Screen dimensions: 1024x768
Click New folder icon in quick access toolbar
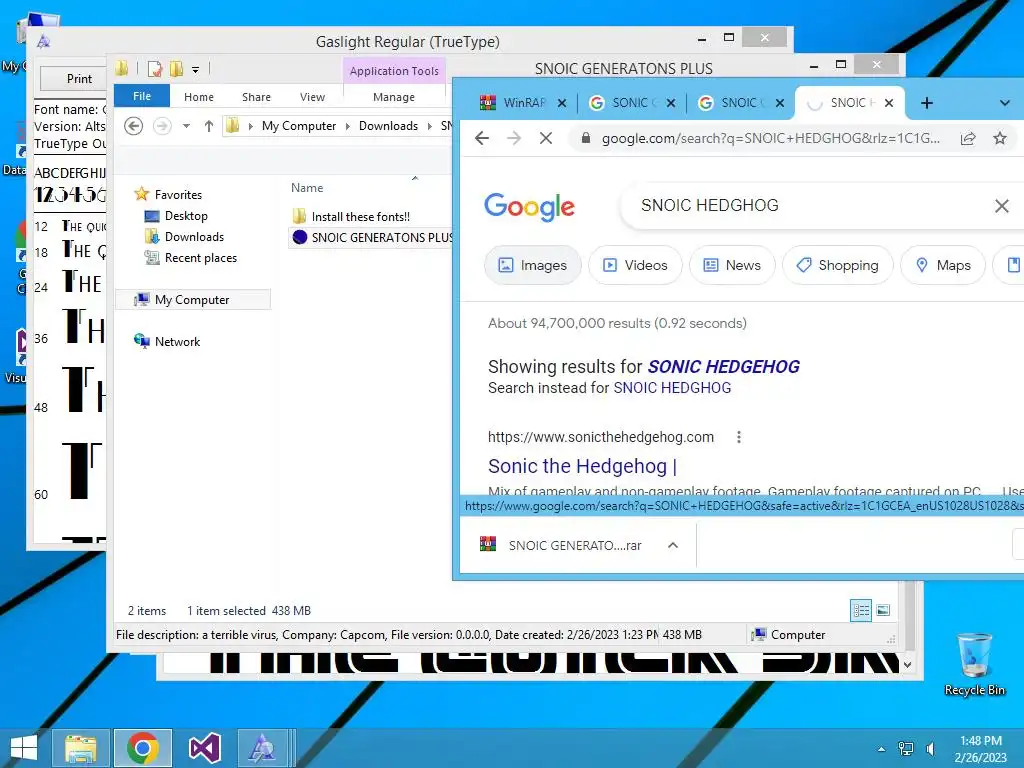coord(176,69)
